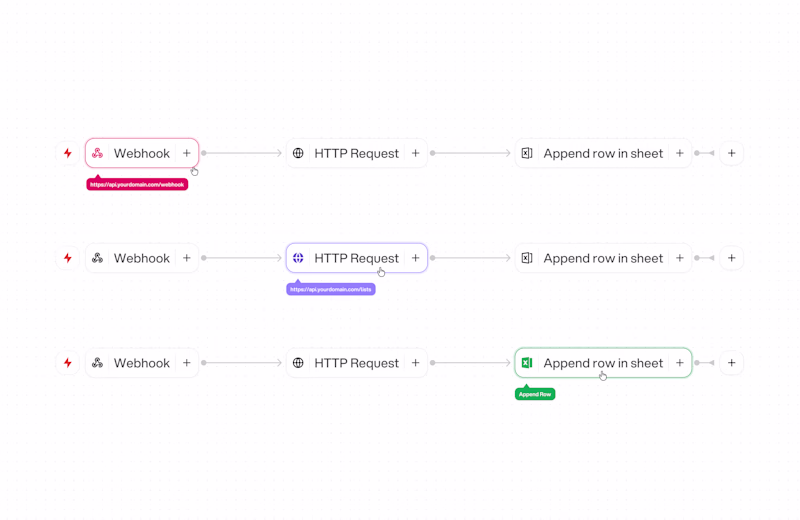
Task: Click the purple api lists URL tag
Action: click(x=331, y=290)
